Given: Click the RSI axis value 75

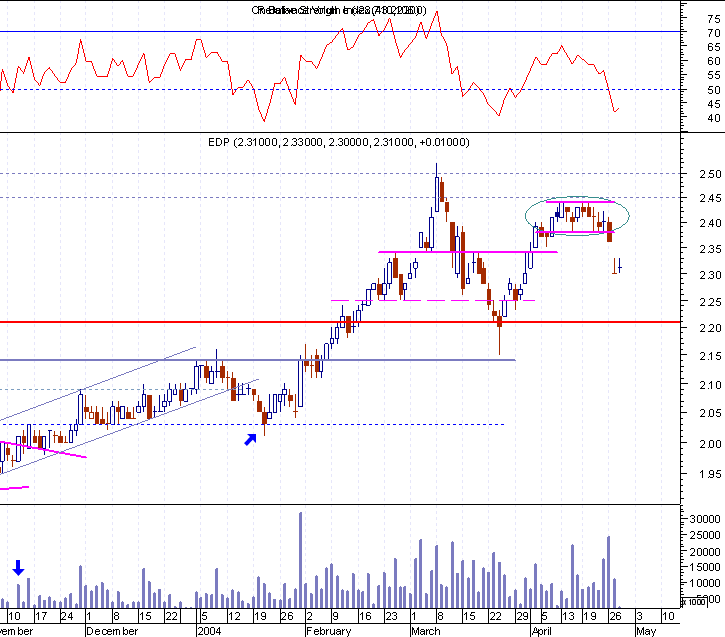Looking at the screenshot, I should pos(713,19).
